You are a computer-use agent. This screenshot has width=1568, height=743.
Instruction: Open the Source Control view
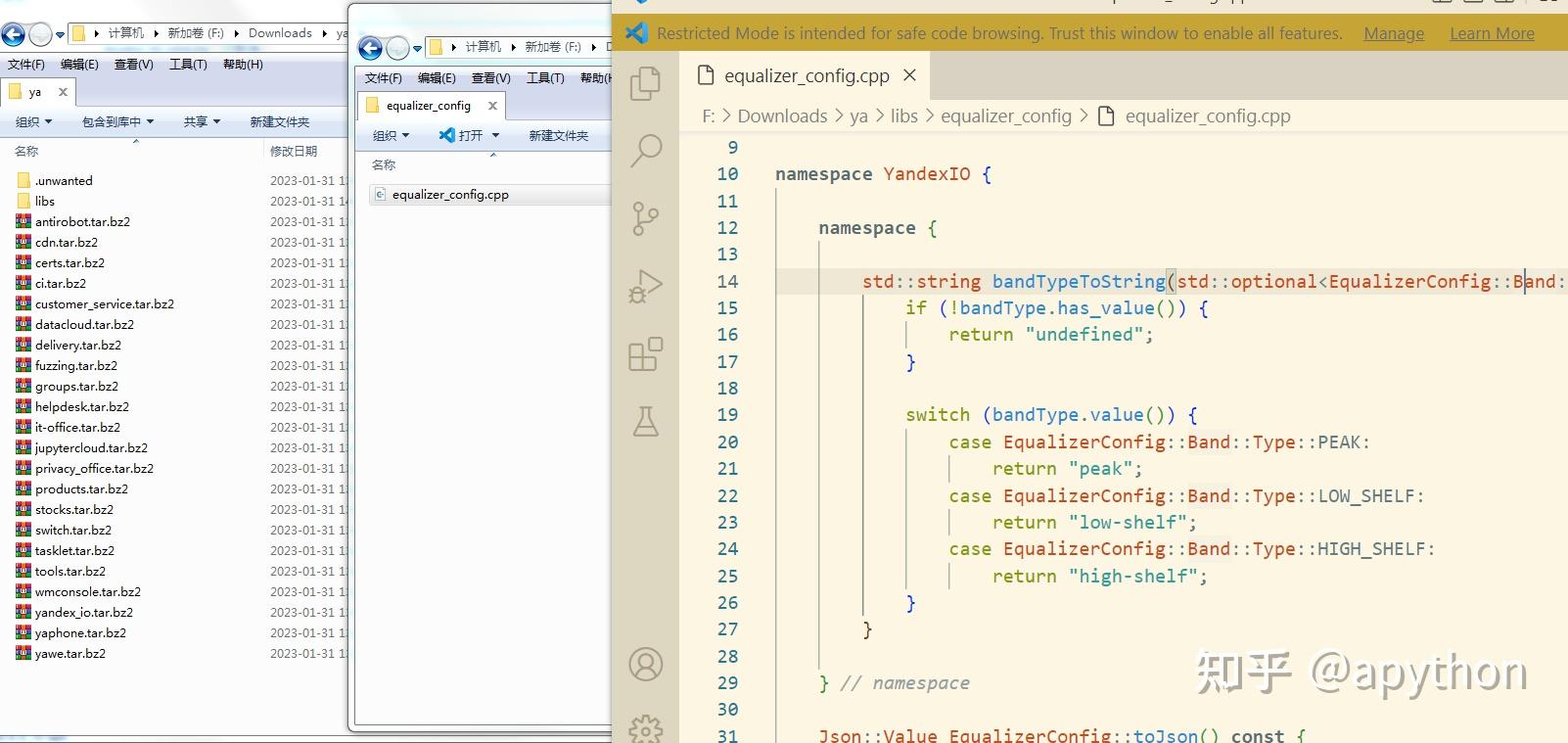click(645, 218)
